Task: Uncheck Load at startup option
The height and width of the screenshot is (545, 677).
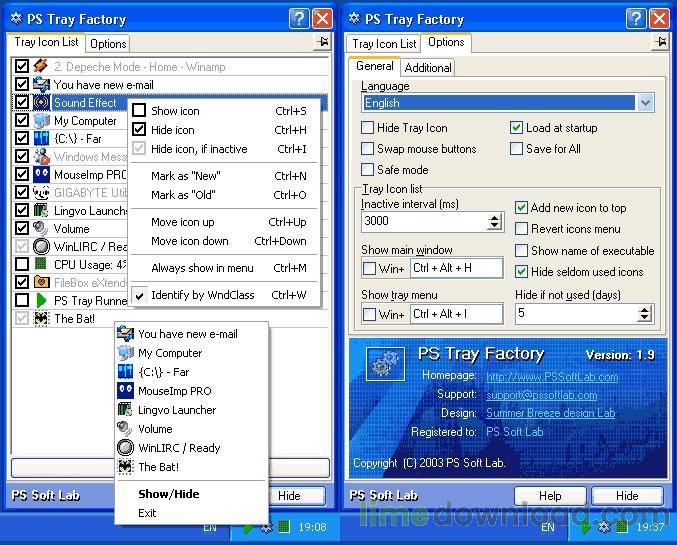Action: pos(516,128)
